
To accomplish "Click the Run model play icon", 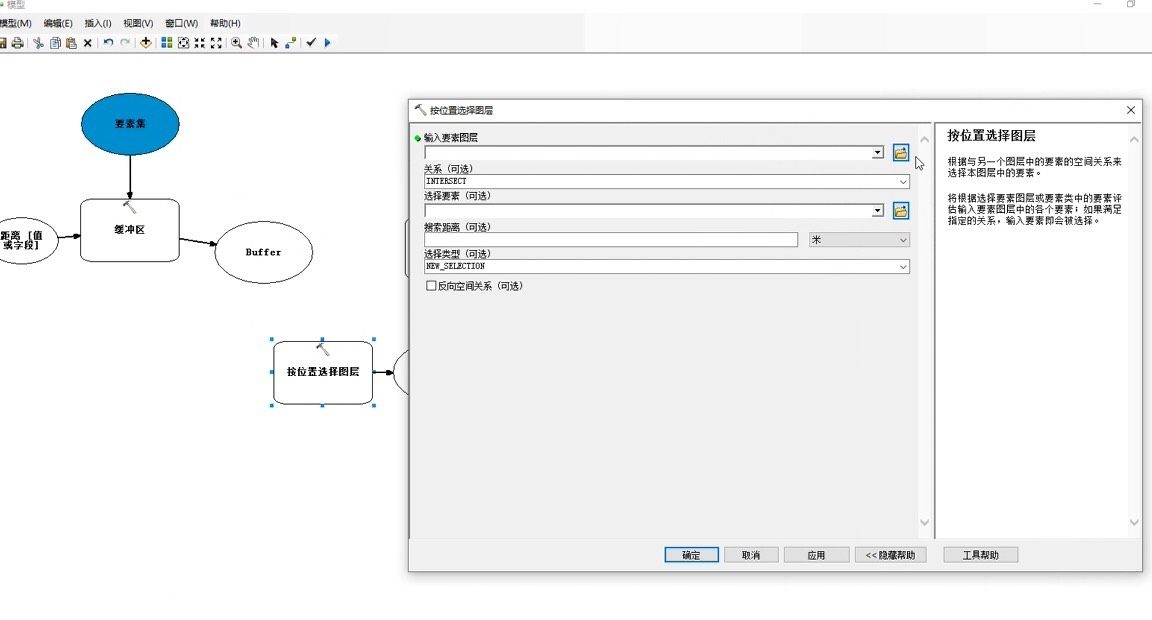I will pyautogui.click(x=328, y=43).
